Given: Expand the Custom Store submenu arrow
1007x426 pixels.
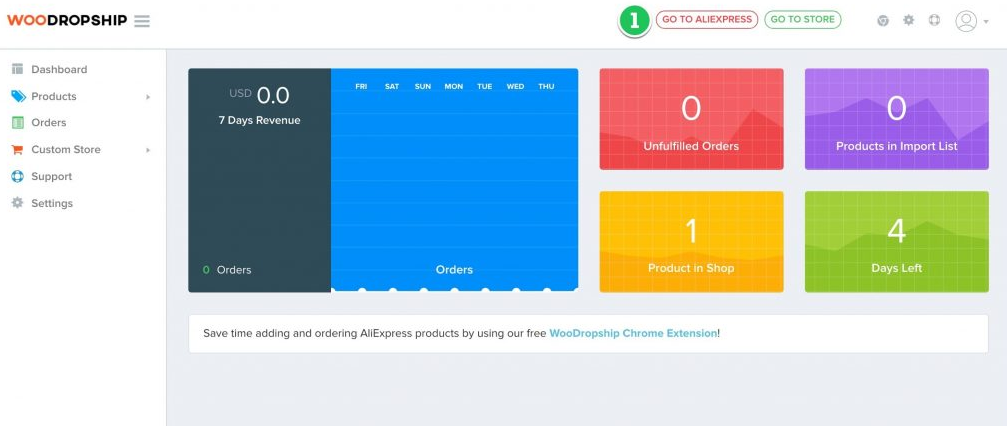Looking at the screenshot, I should [x=148, y=150].
